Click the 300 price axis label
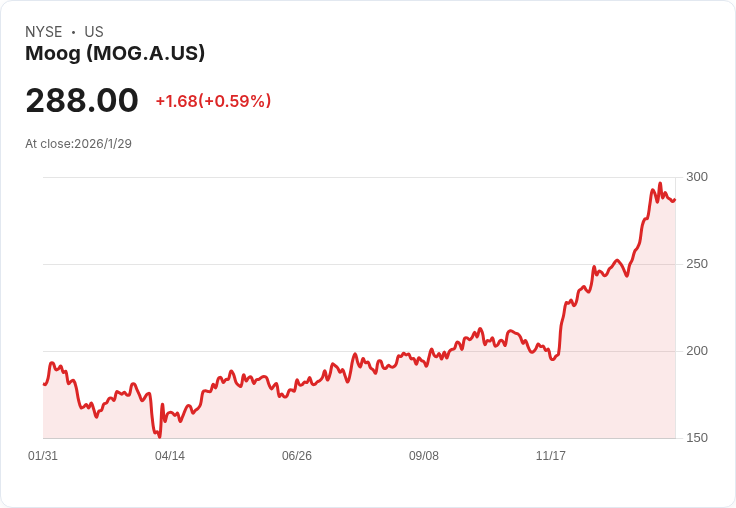This screenshot has width=736, height=508. [697, 177]
